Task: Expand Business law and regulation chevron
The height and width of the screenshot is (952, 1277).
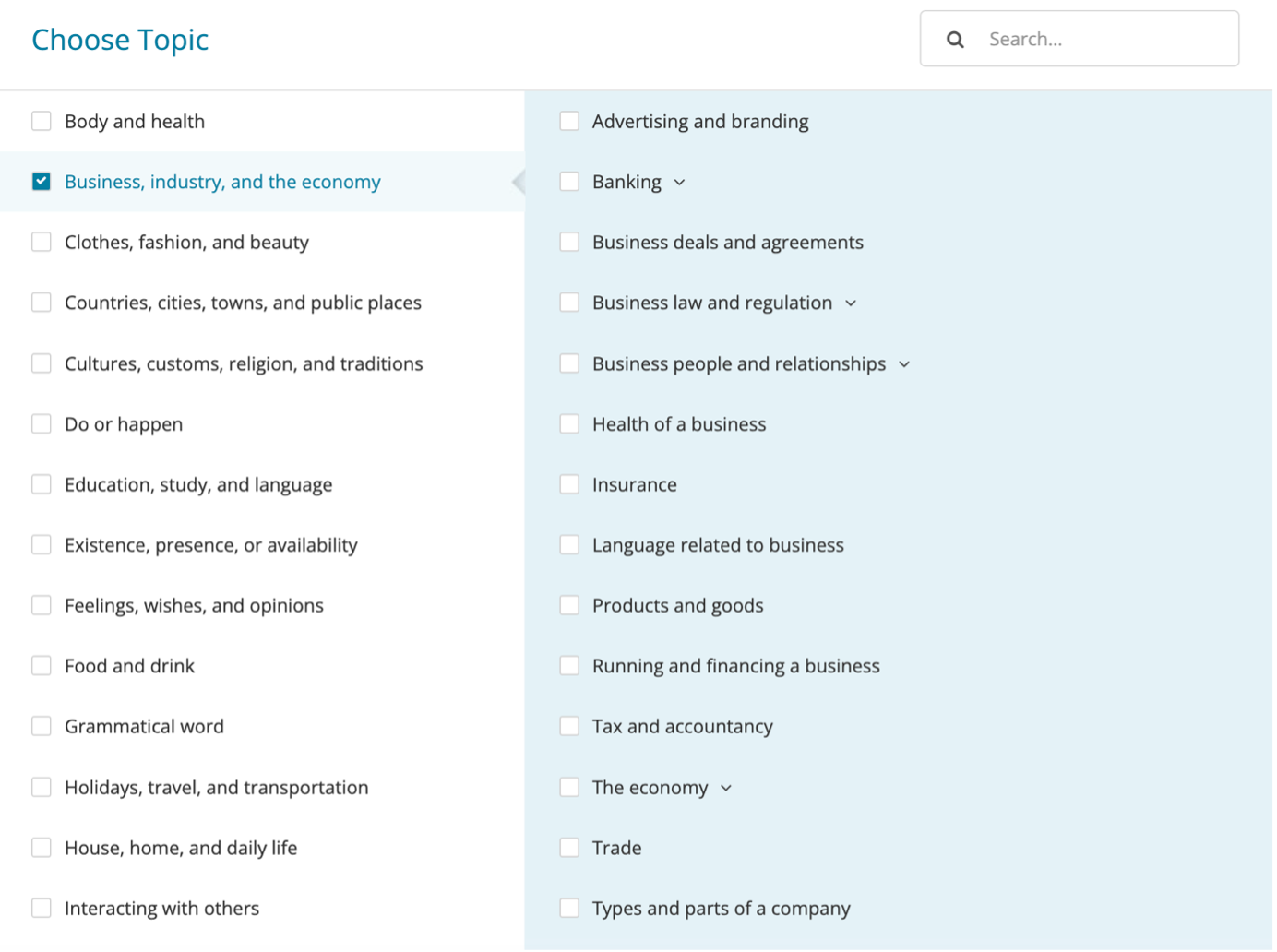Action: [851, 303]
